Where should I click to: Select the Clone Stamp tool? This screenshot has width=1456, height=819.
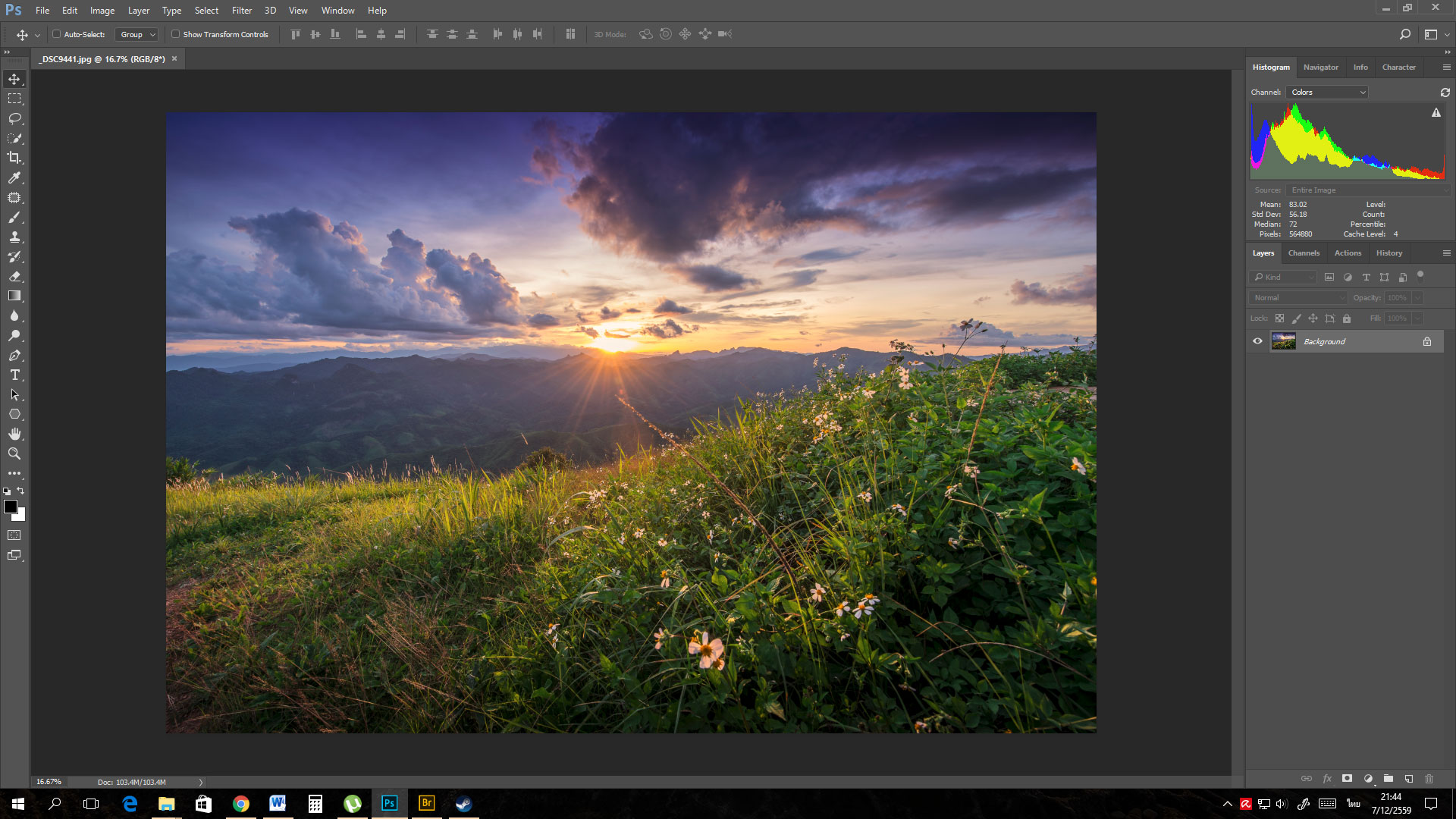pos(14,237)
